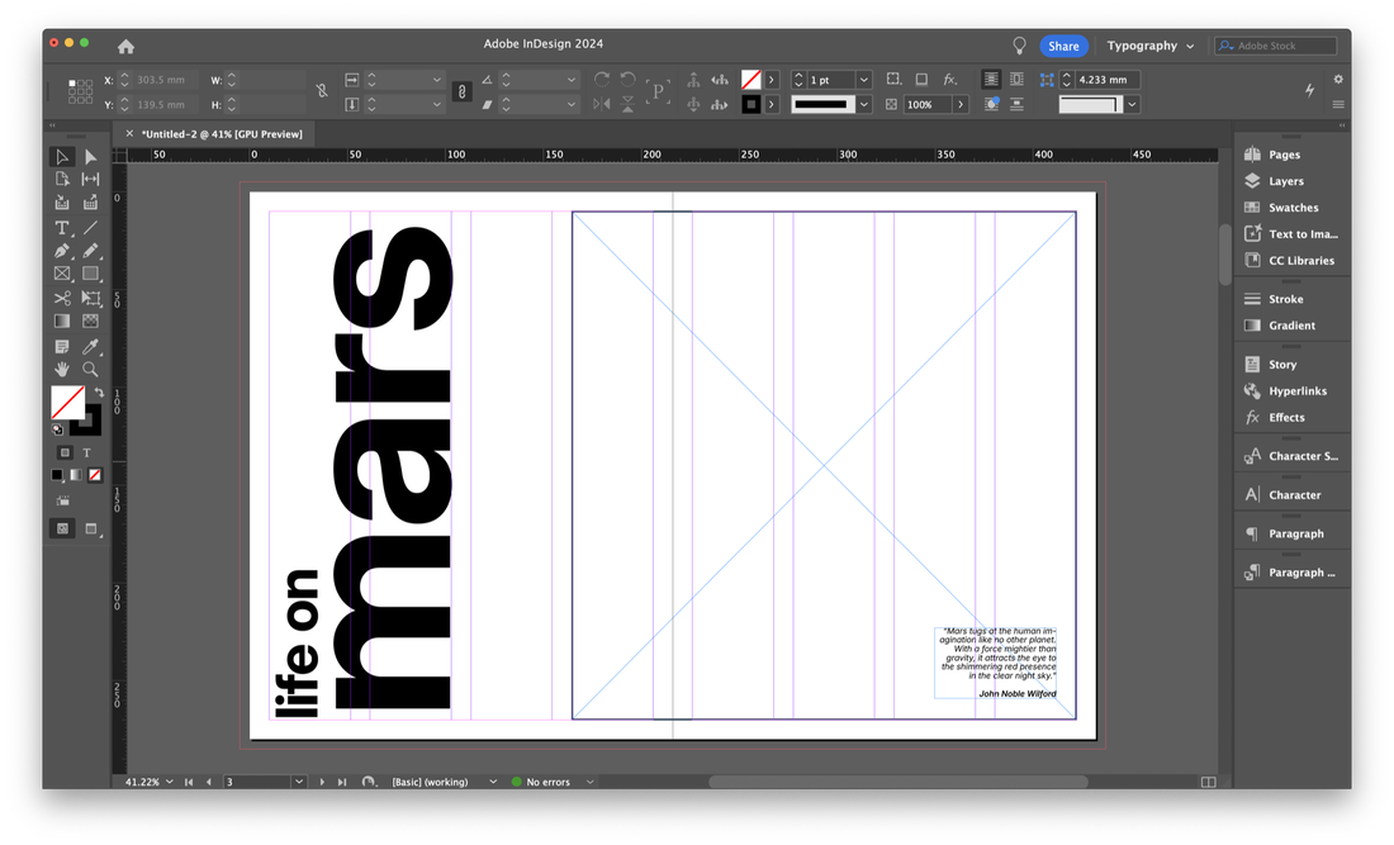The image size is (1394, 845).
Task: Set formatting affects text
Action: coord(87,452)
